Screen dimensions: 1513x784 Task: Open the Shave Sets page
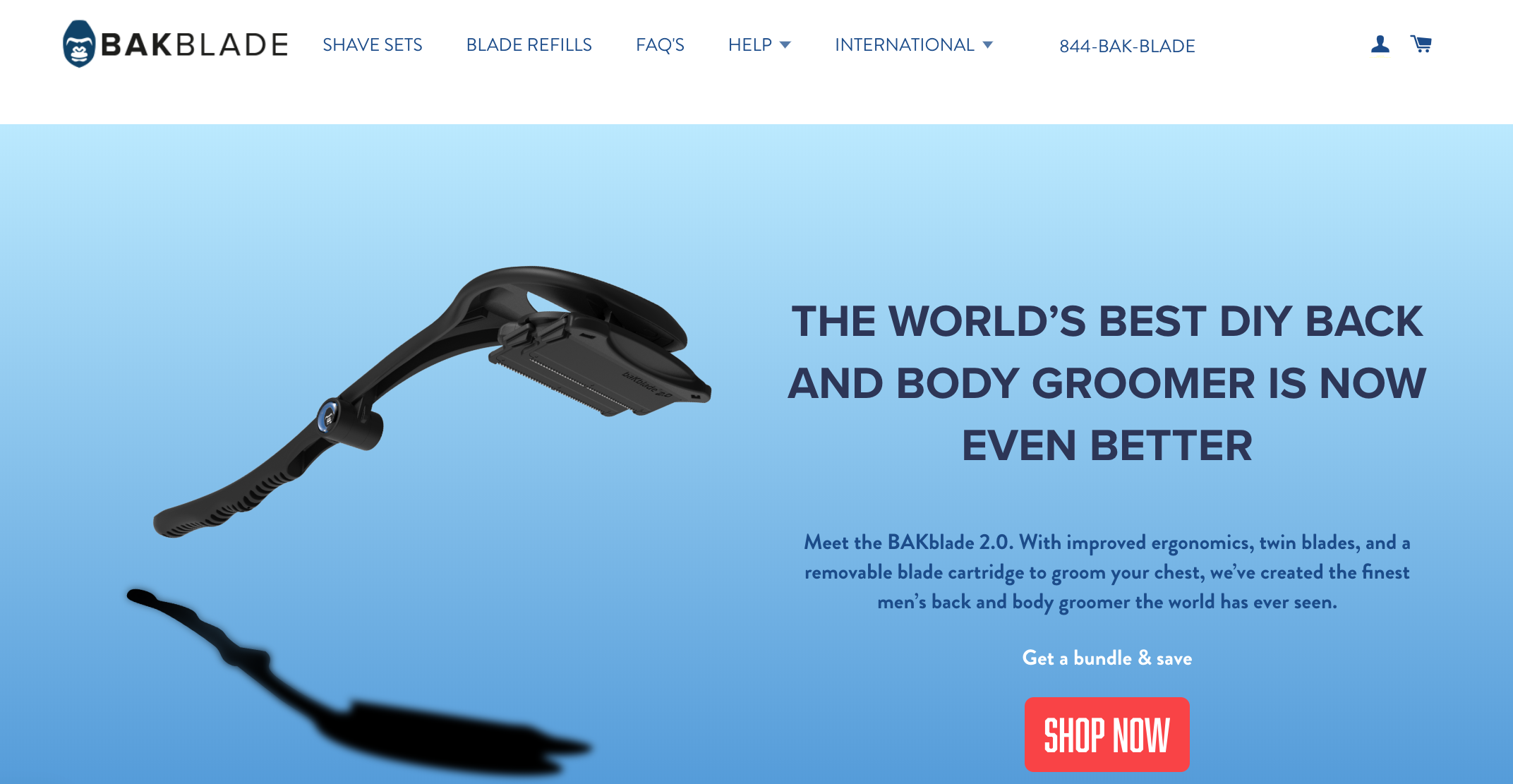click(373, 44)
